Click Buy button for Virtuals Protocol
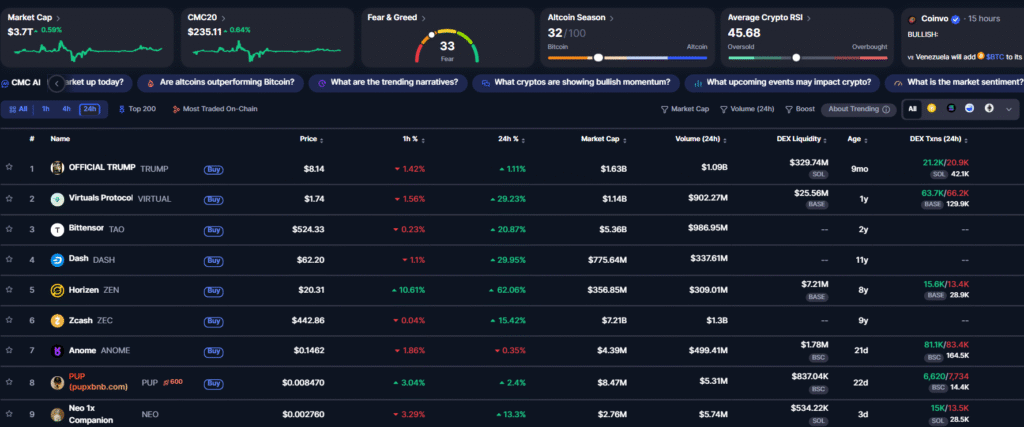The width and height of the screenshot is (1024, 427). (214, 200)
